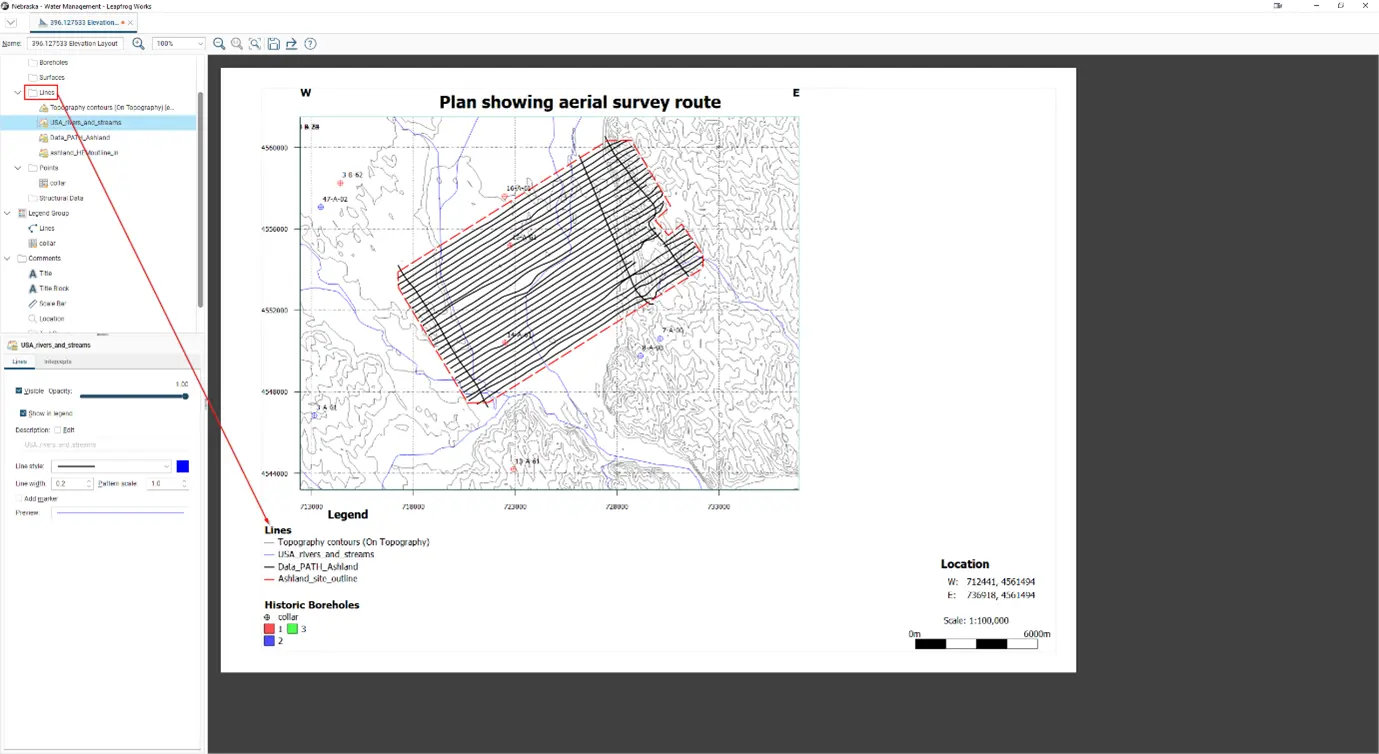Image resolution: width=1379 pixels, height=754 pixels.
Task: Click the red swatch labelled 1 in legend
Action: pos(269,629)
